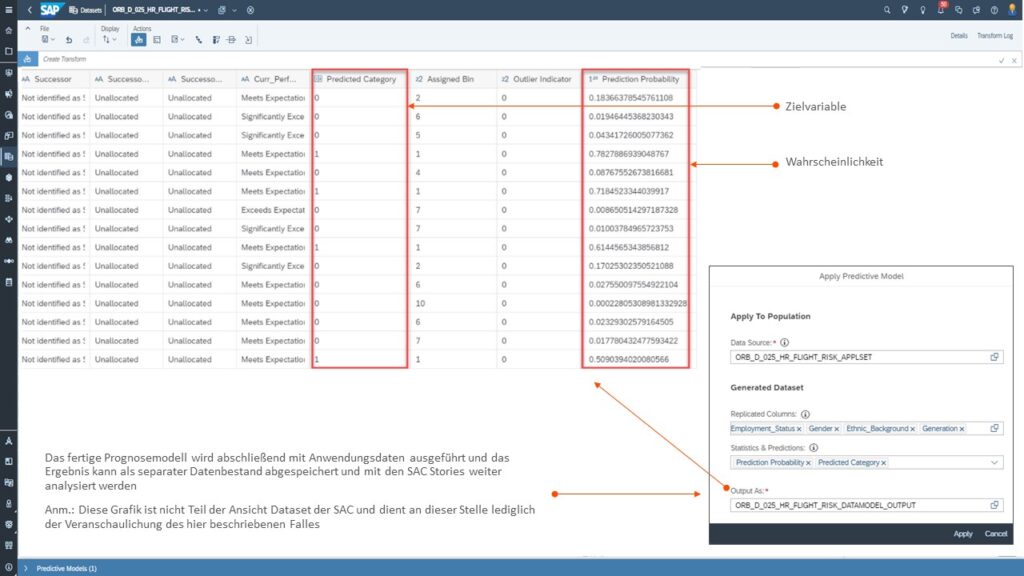
Task: Click the user profile avatar
Action: [1012, 9]
